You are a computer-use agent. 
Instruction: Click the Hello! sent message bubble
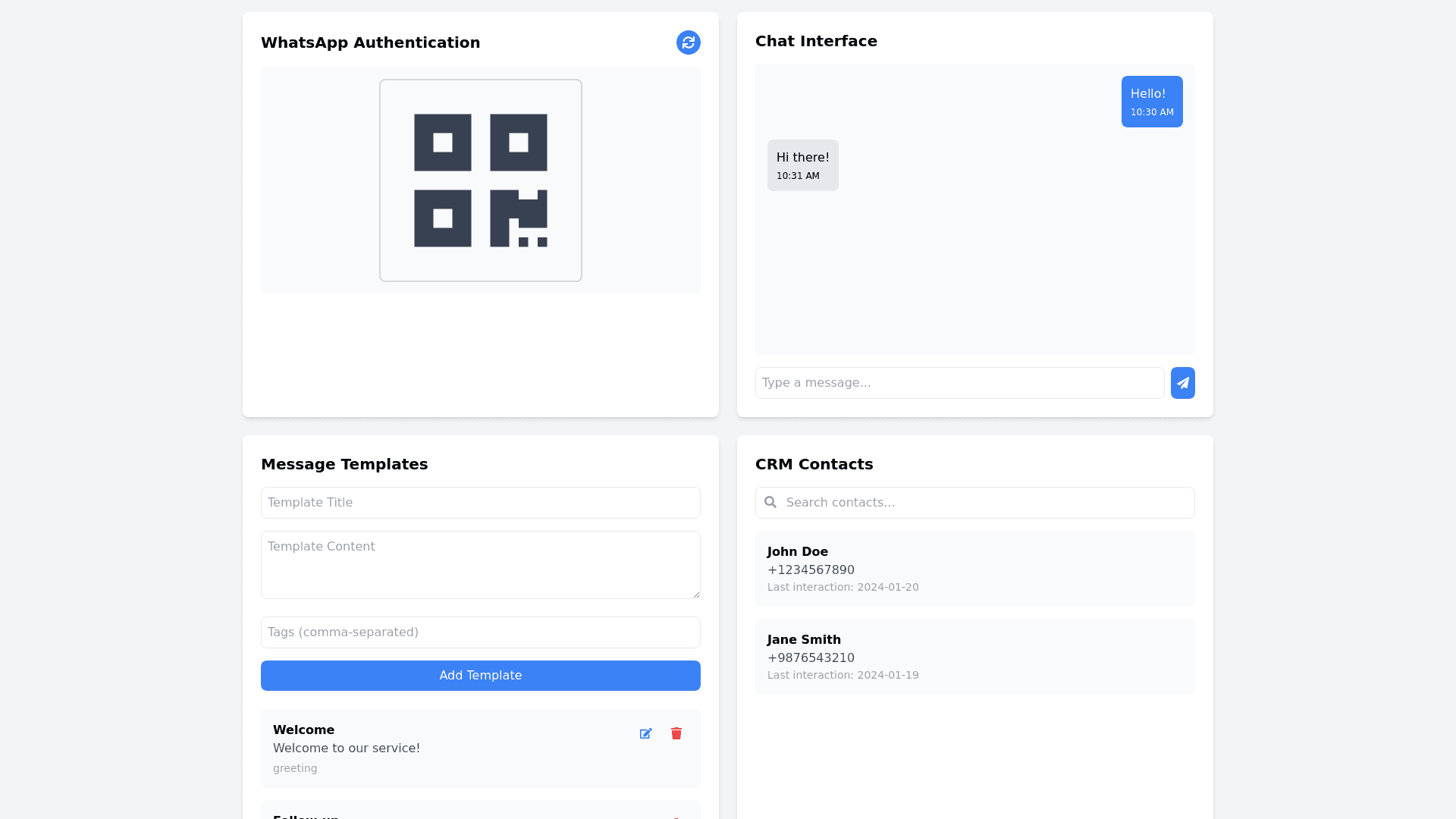click(1151, 102)
